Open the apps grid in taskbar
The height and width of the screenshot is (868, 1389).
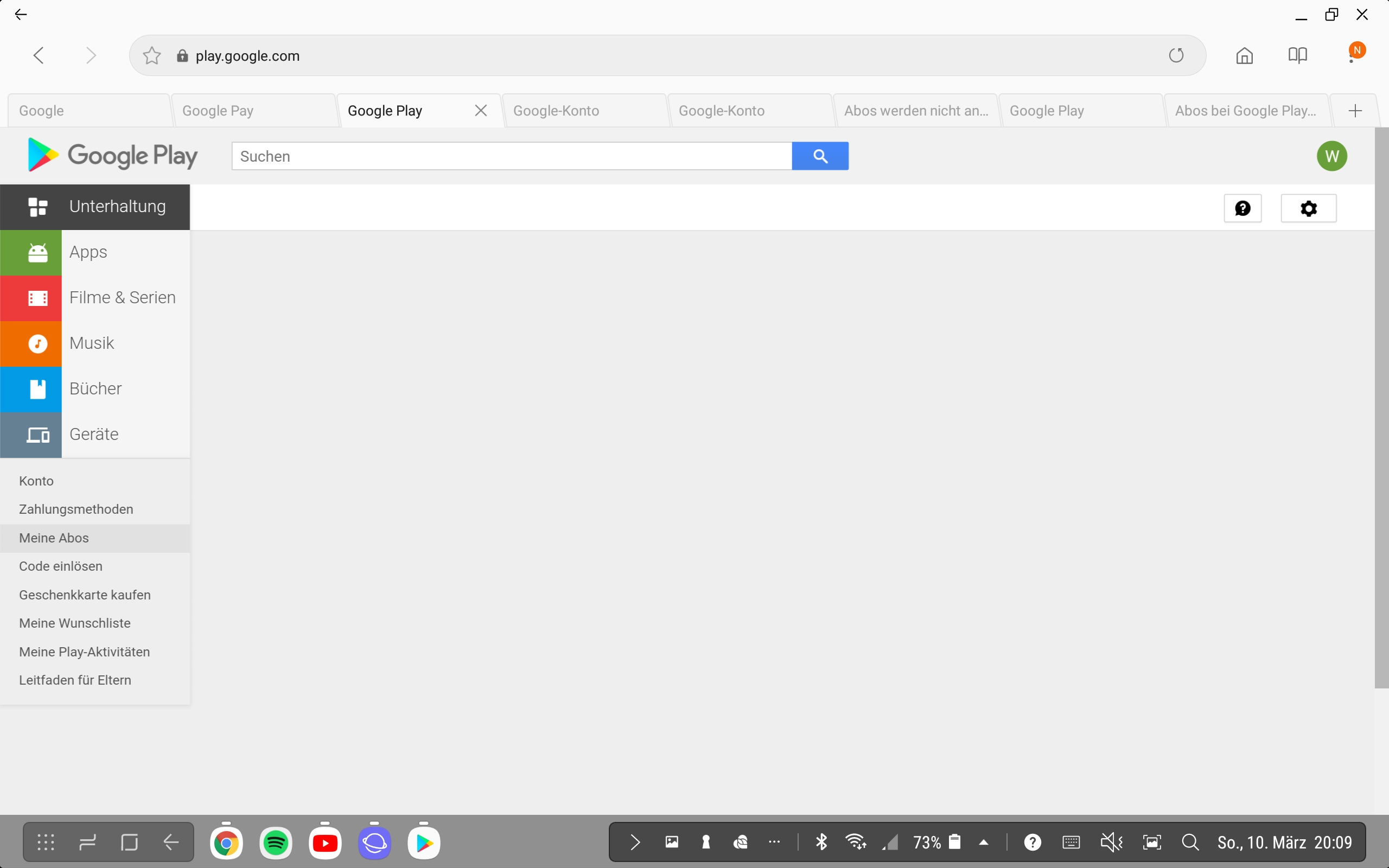click(x=46, y=842)
